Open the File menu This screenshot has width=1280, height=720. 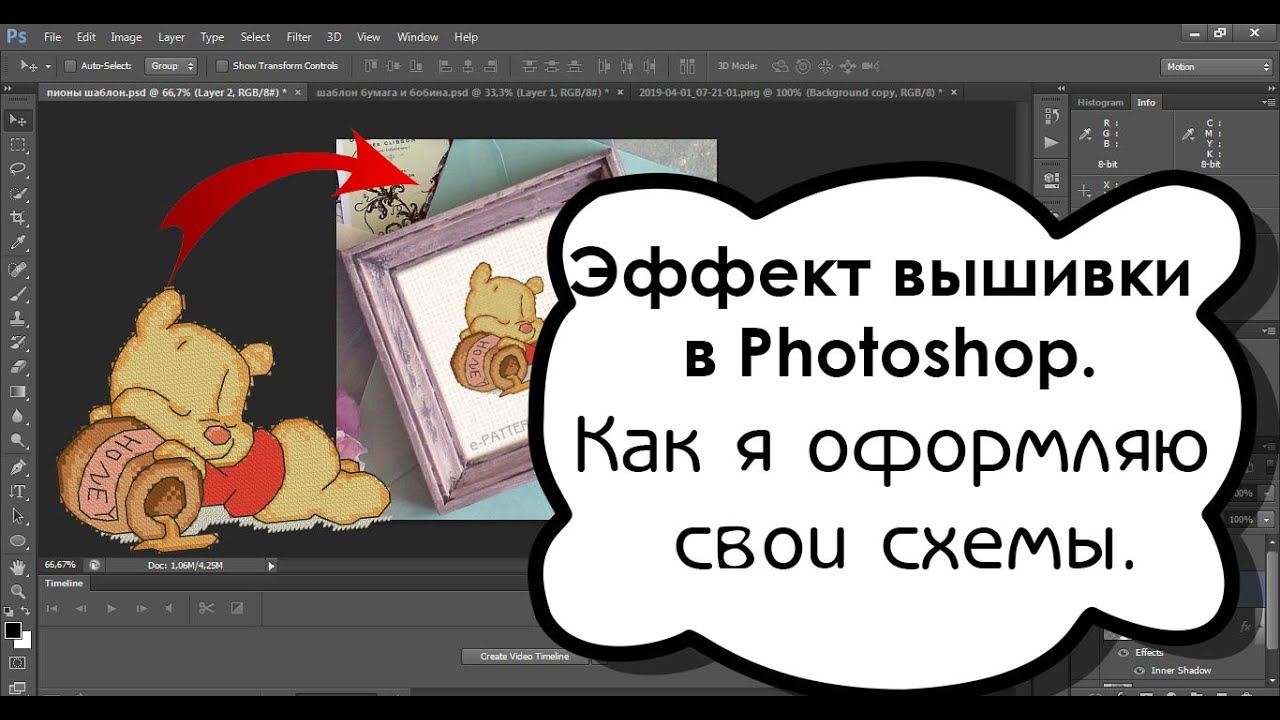[x=53, y=37]
